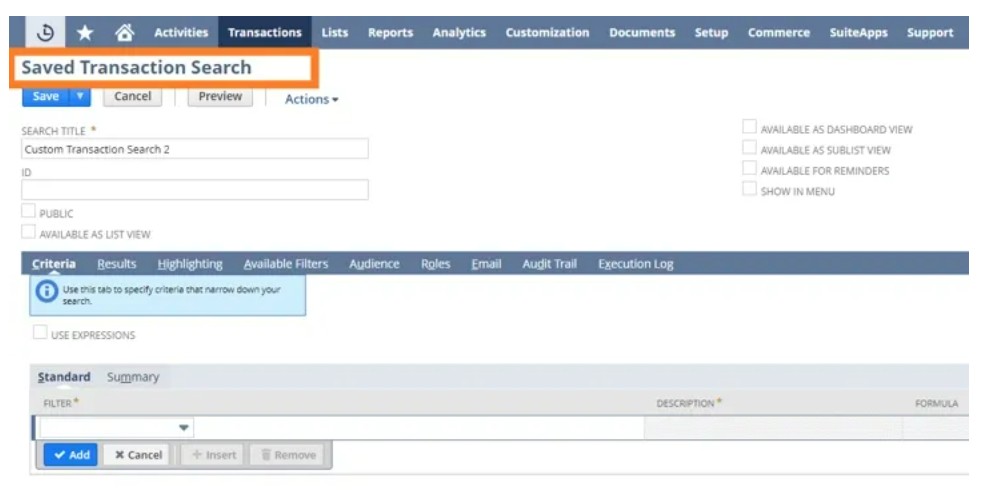
Task: Open the Customization menu
Action: pos(548,33)
